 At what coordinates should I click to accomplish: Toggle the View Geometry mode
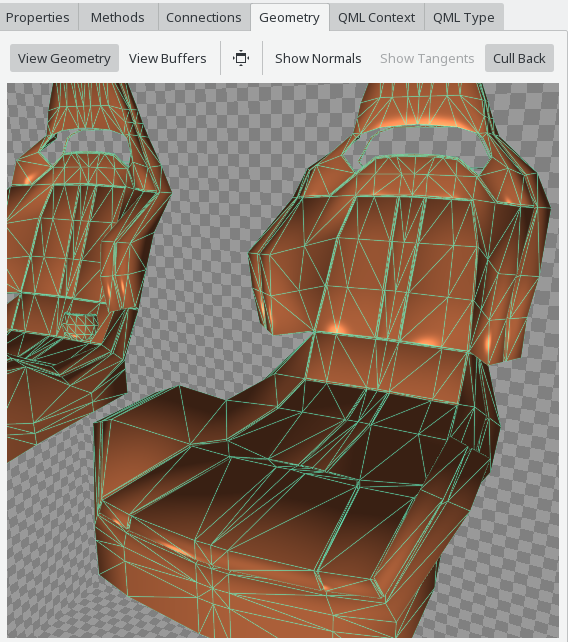click(64, 58)
